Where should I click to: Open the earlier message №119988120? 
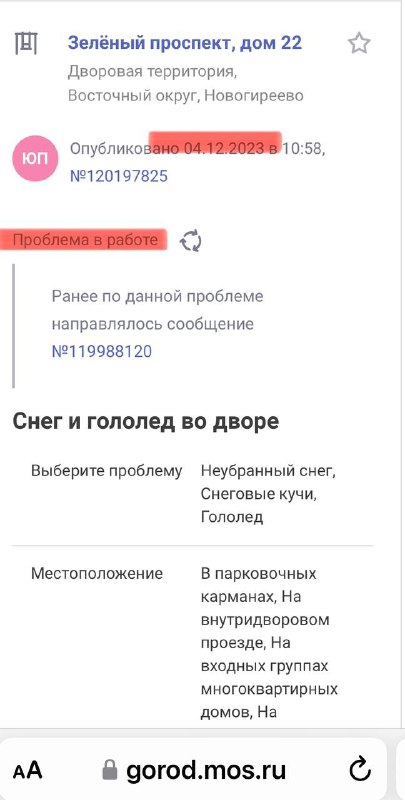point(102,352)
